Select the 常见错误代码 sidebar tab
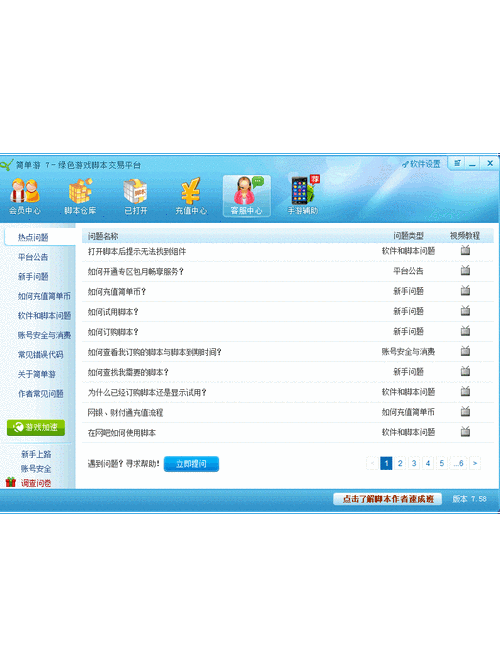Image resolution: width=500 pixels, height=667 pixels. (x=40, y=355)
